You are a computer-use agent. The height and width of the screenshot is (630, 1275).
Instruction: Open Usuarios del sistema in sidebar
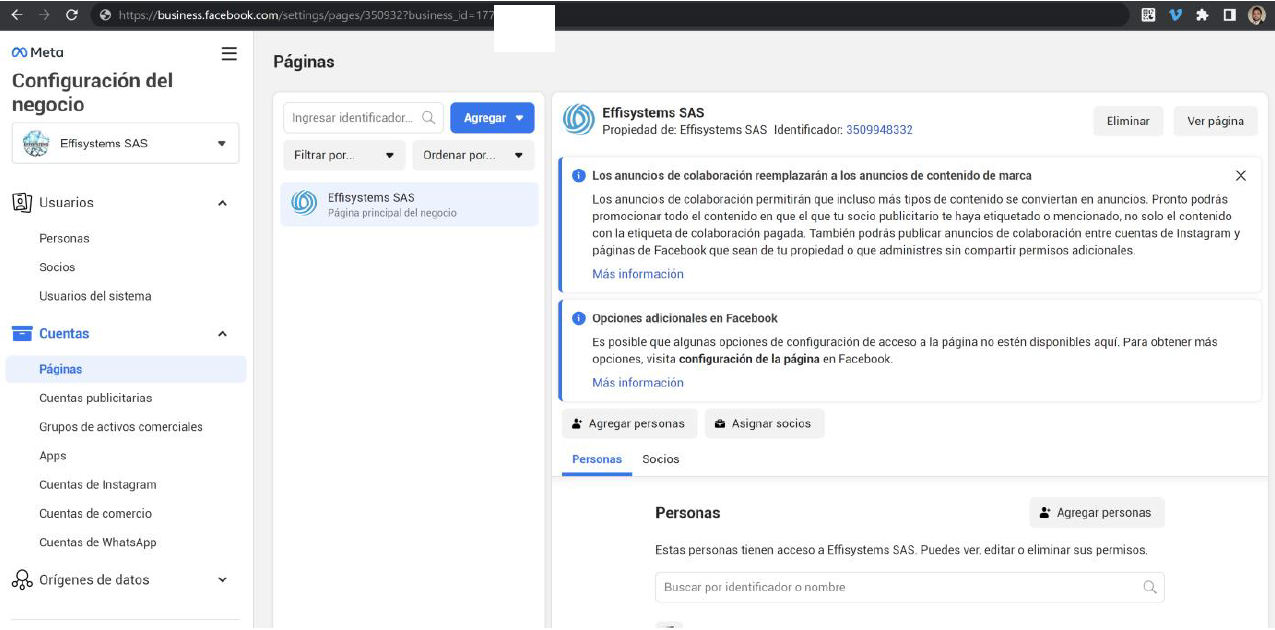[x=95, y=296]
